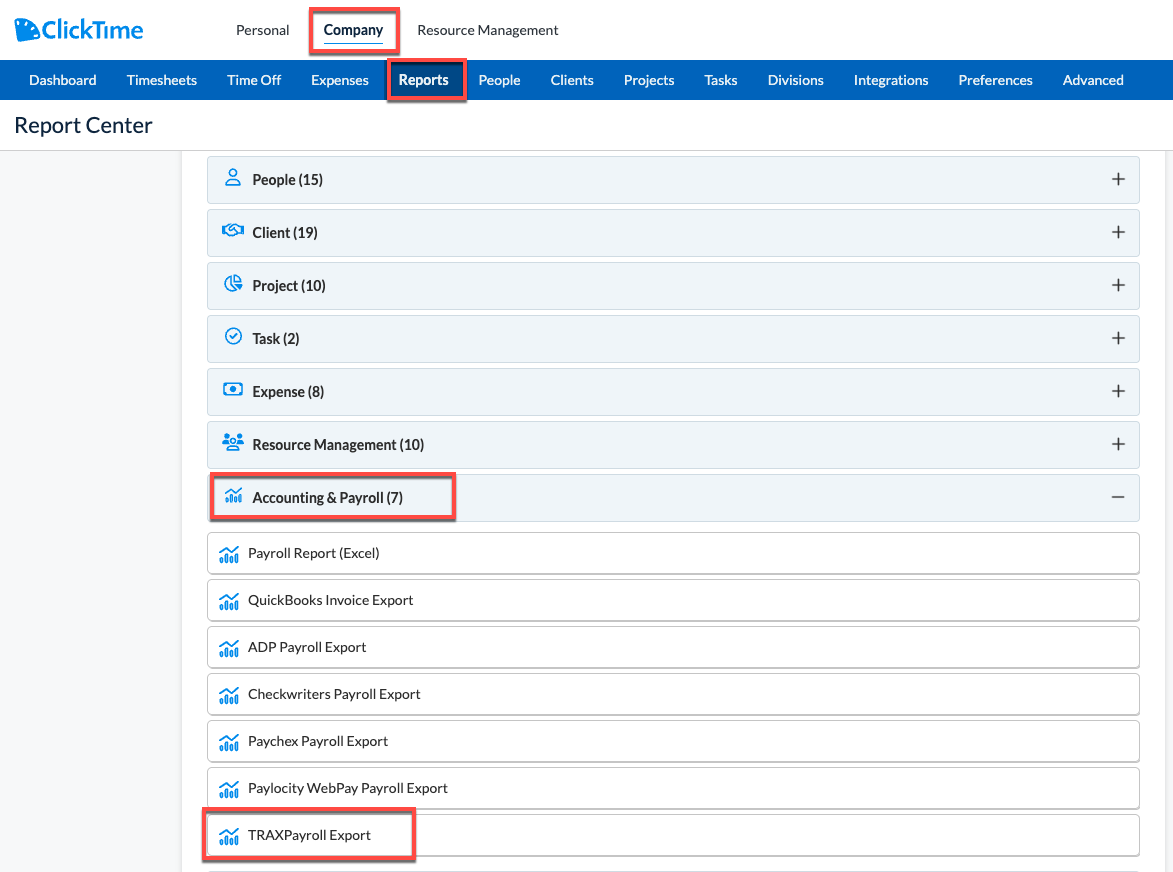Expand Resource Management (10) section with plus
This screenshot has height=872, width=1173.
1118,444
